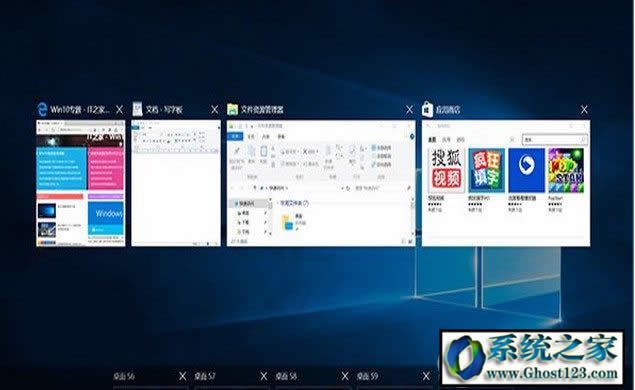Select virtual desktop 桌面 57
This screenshot has height=390, width=635.
[x=205, y=376]
